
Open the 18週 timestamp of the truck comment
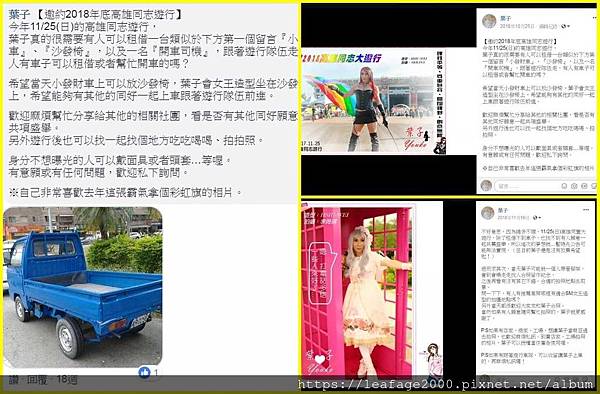(67, 379)
